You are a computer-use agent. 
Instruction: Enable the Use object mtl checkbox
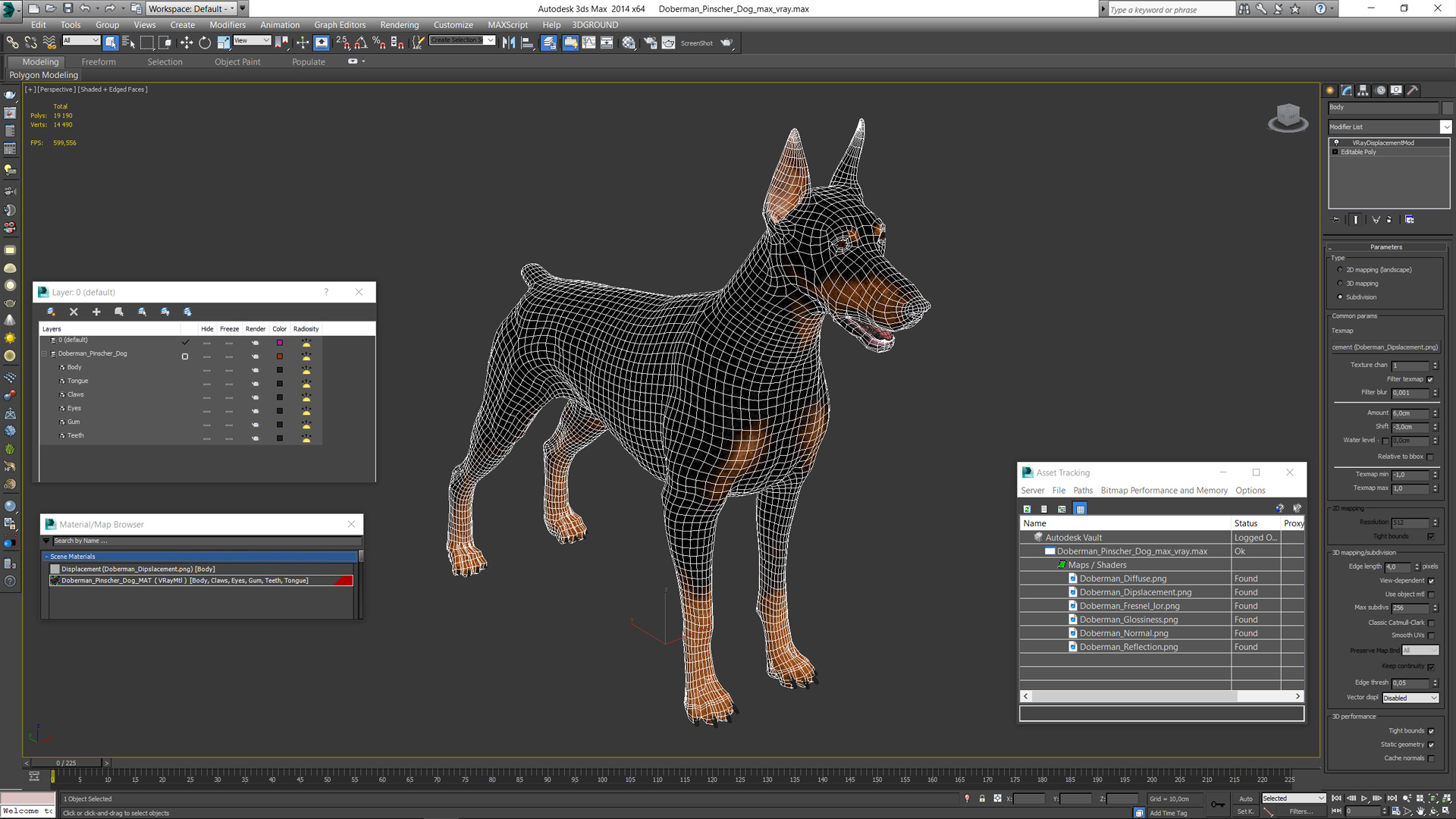pyautogui.click(x=1431, y=595)
